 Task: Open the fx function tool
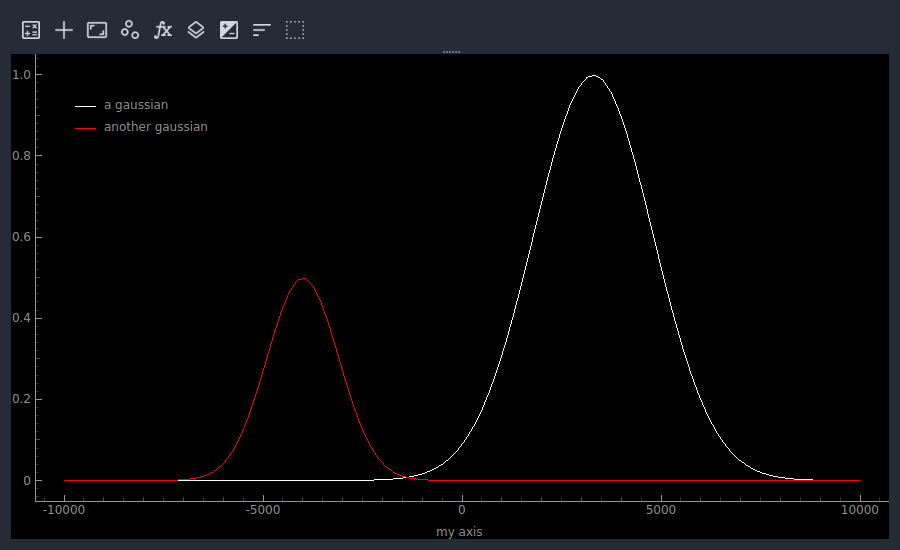pos(163,30)
